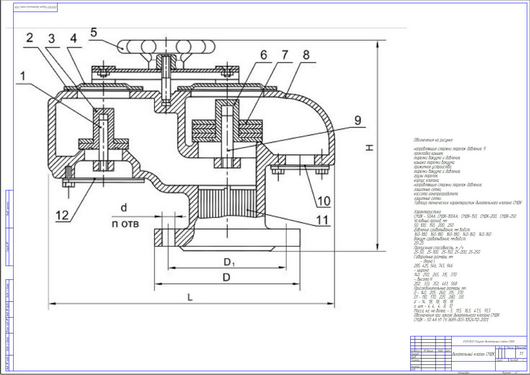Viewport: 530px width, 375px height.
Task: Select callout number 10 label
Action: coord(323,201)
